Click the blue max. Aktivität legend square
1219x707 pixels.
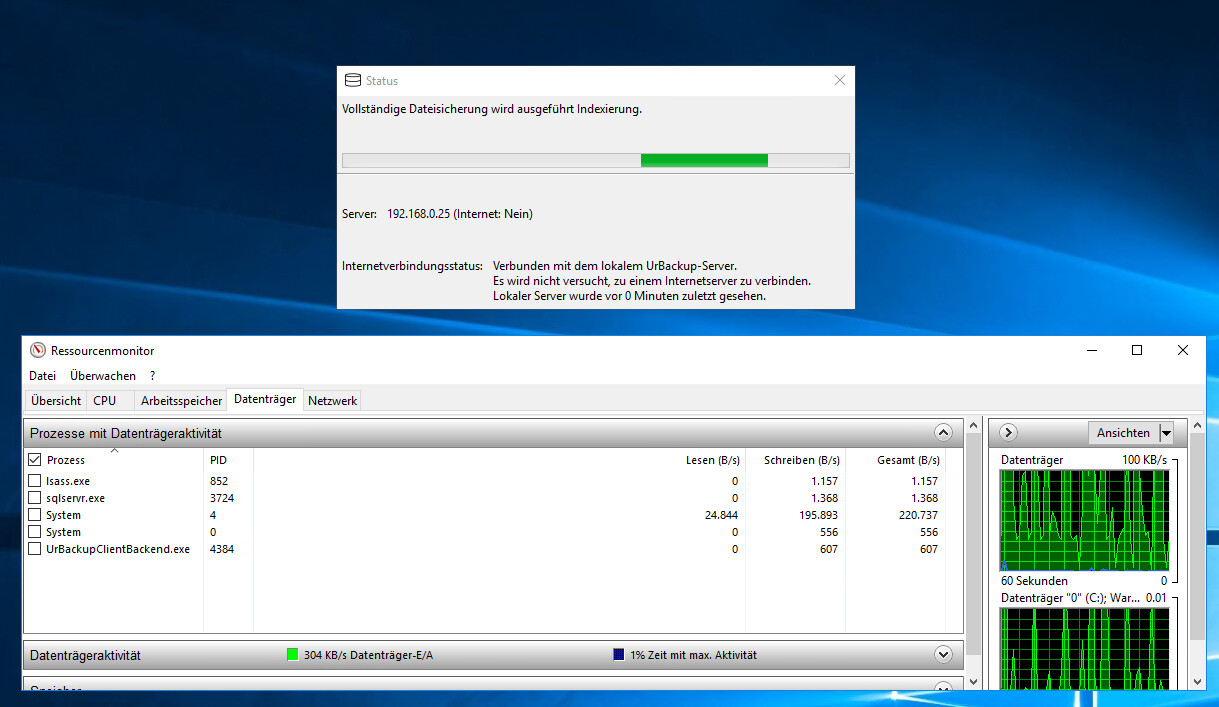pyautogui.click(x=619, y=655)
